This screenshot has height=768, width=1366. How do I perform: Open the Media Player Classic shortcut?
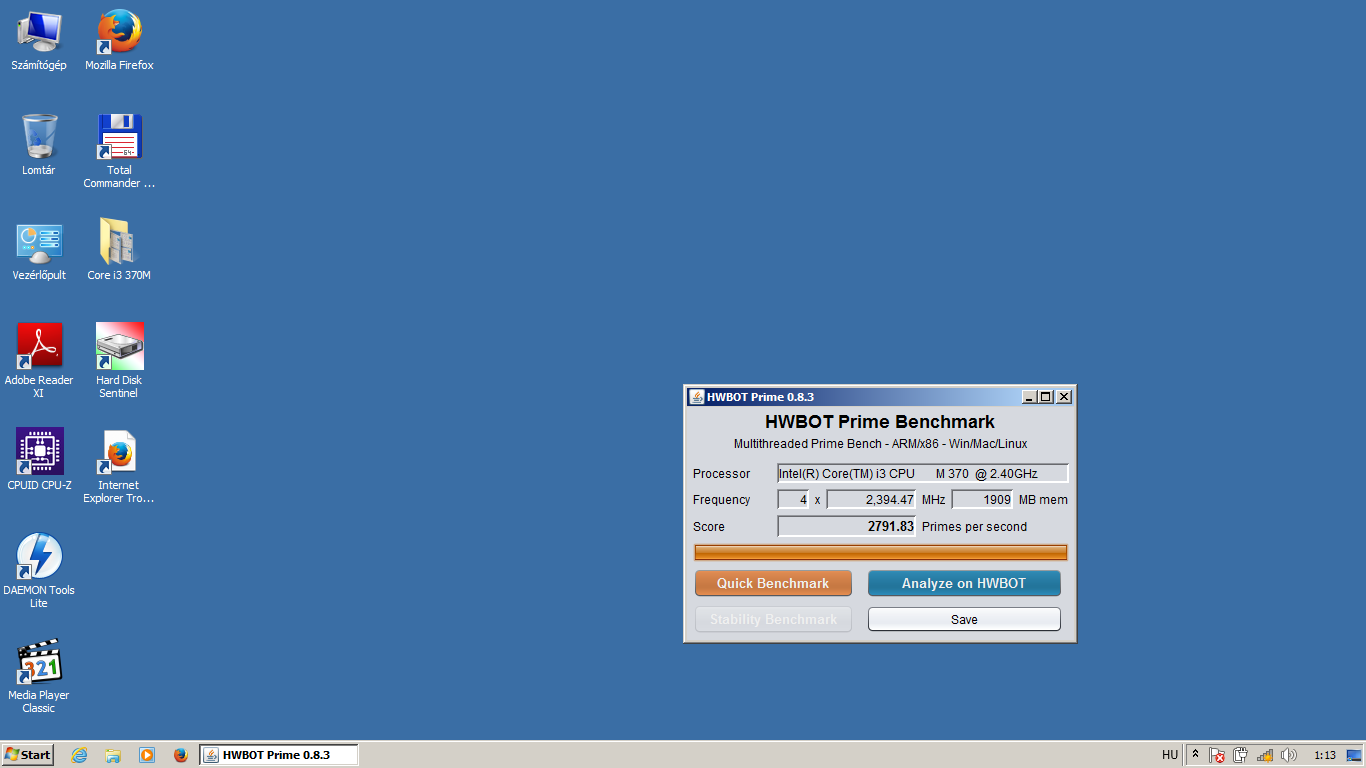(x=39, y=676)
